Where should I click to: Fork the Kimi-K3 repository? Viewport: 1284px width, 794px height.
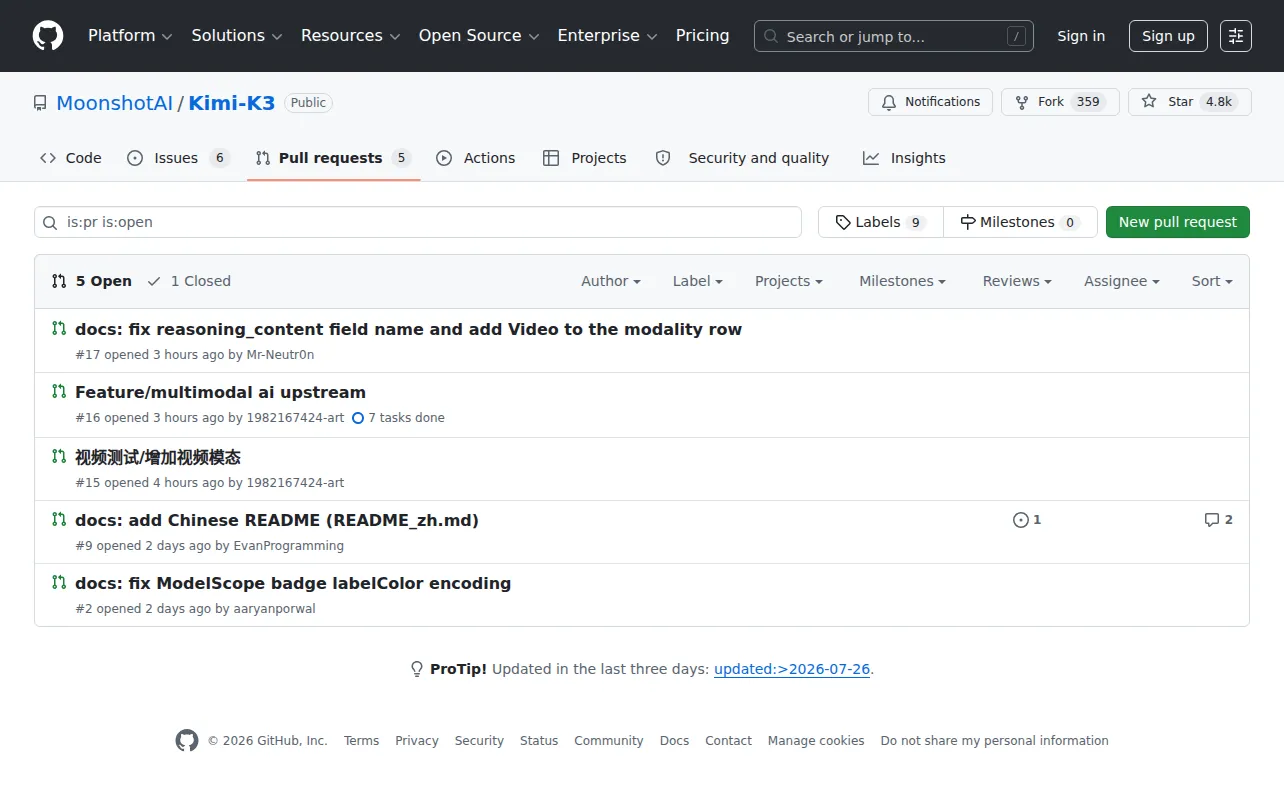1059,102
